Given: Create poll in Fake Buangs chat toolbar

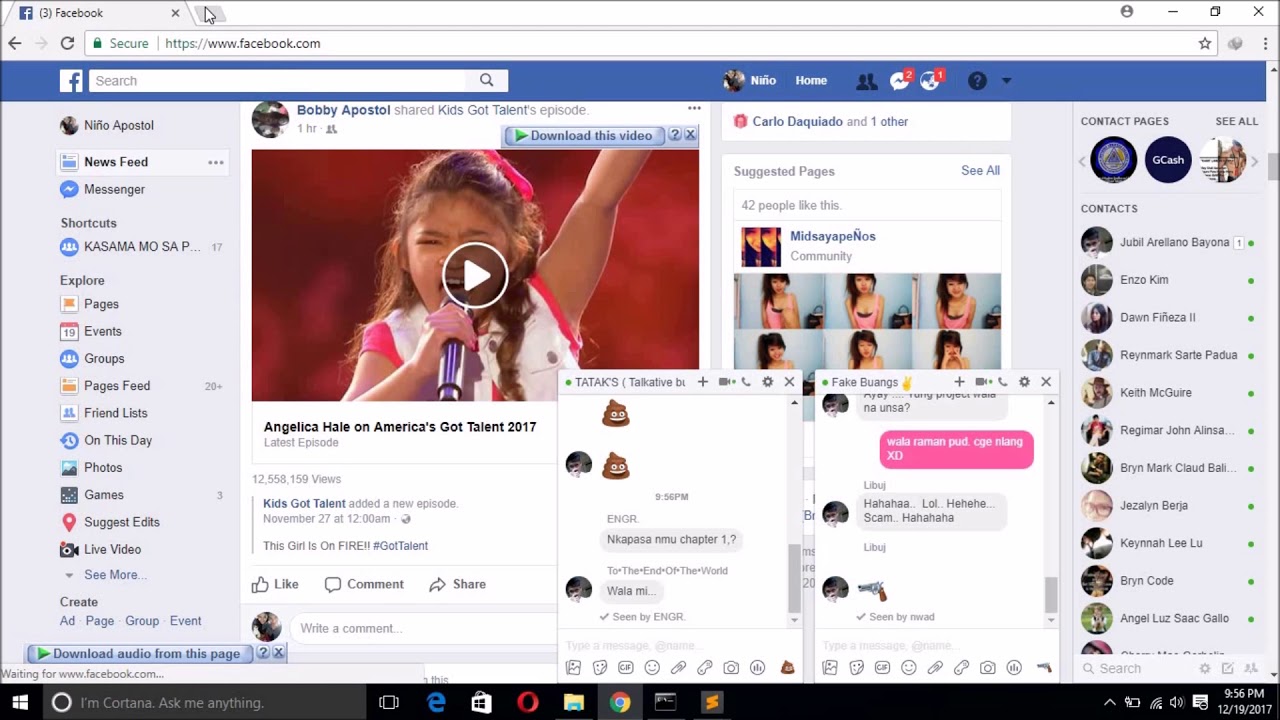Looking at the screenshot, I should 1014,668.
